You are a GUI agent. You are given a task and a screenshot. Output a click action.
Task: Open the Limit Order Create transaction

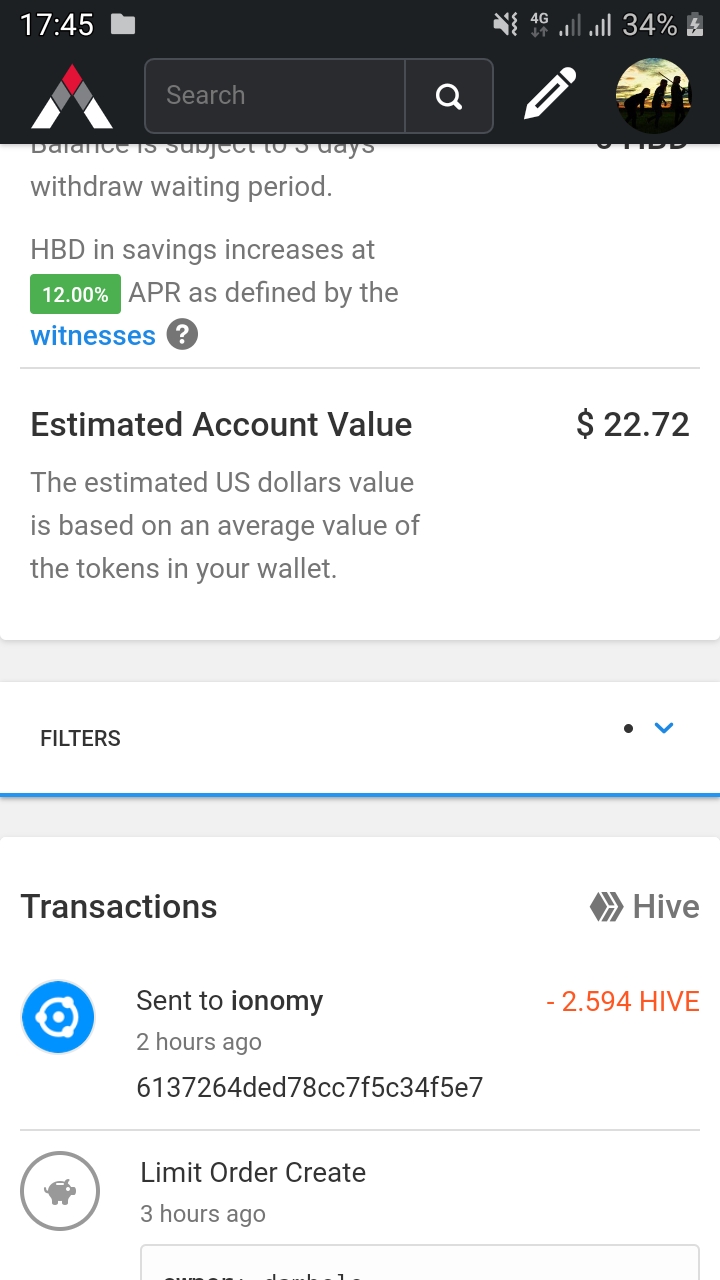tap(253, 1172)
